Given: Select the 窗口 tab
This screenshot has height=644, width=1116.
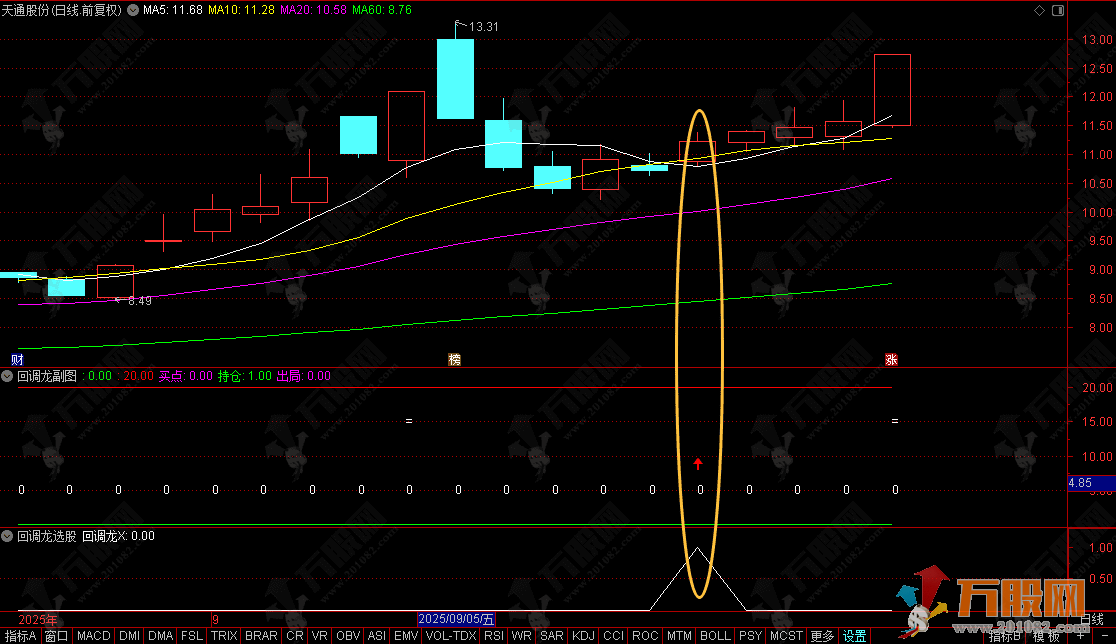Looking at the screenshot, I should 56,635.
